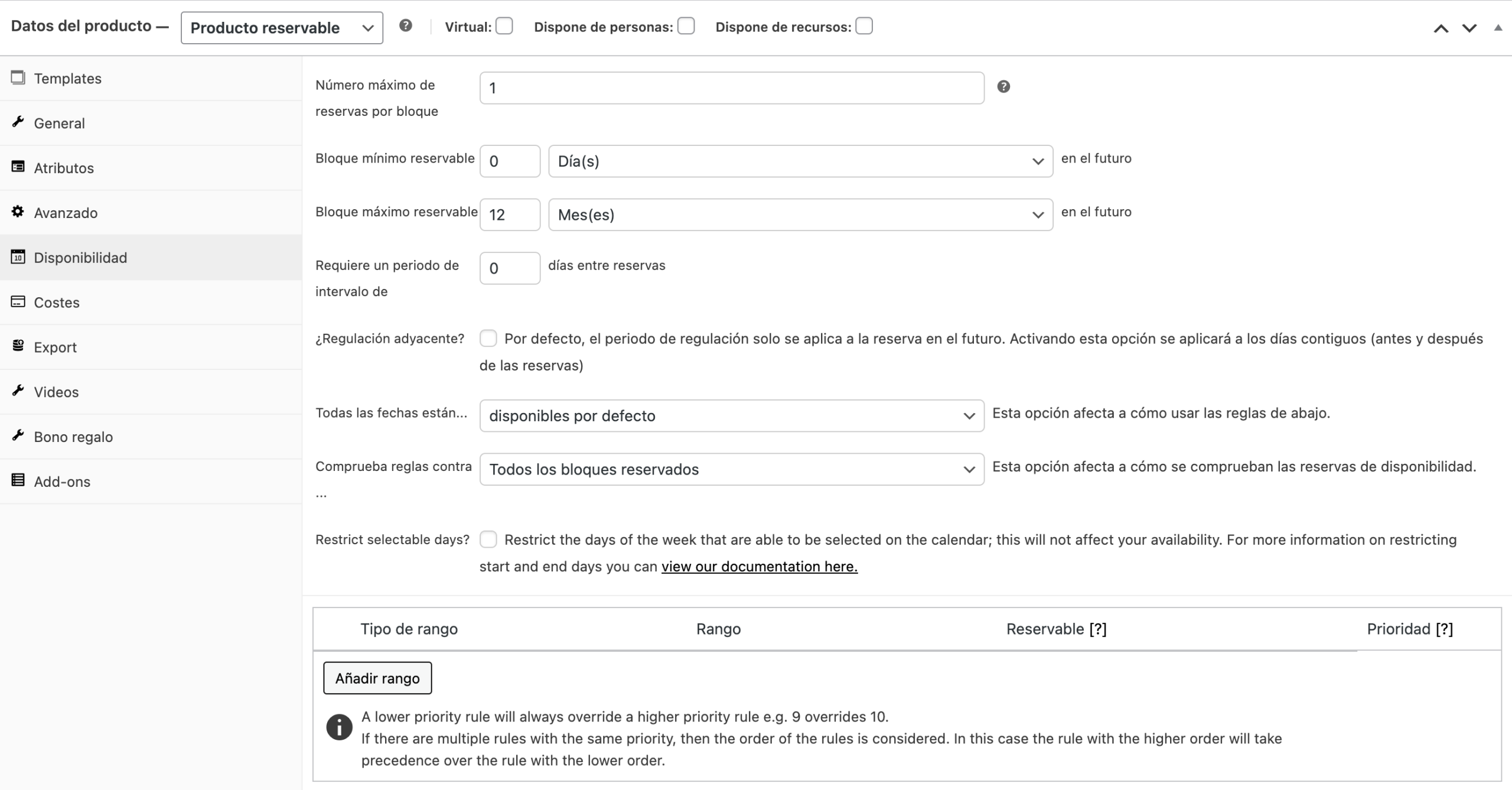Click help icon beside máximo de reservas field

[1003, 87]
